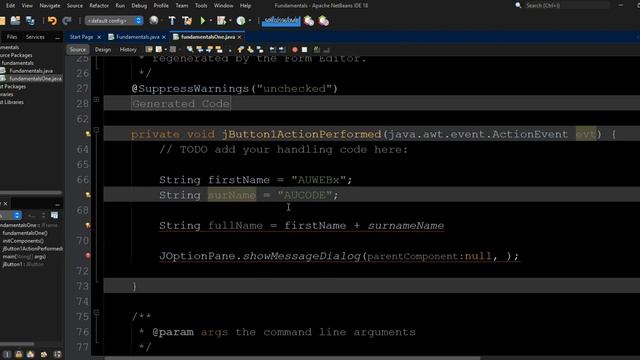This screenshot has width=640, height=360.
Task: Select initComponents() in the Navigator
Action: (23, 241)
